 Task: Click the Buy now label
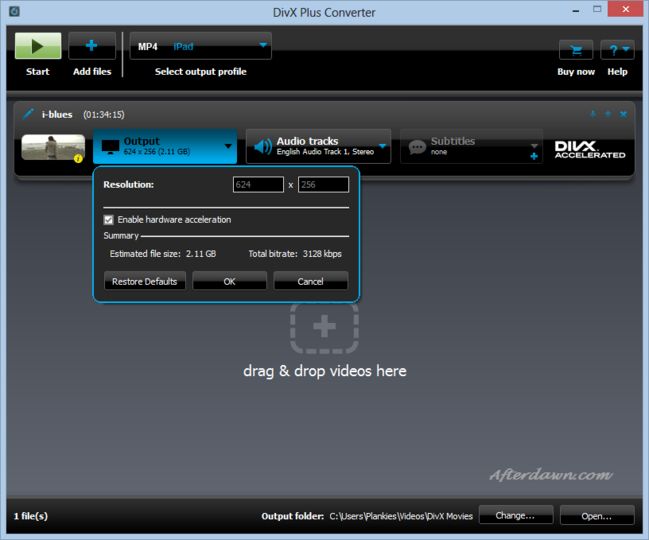[576, 72]
